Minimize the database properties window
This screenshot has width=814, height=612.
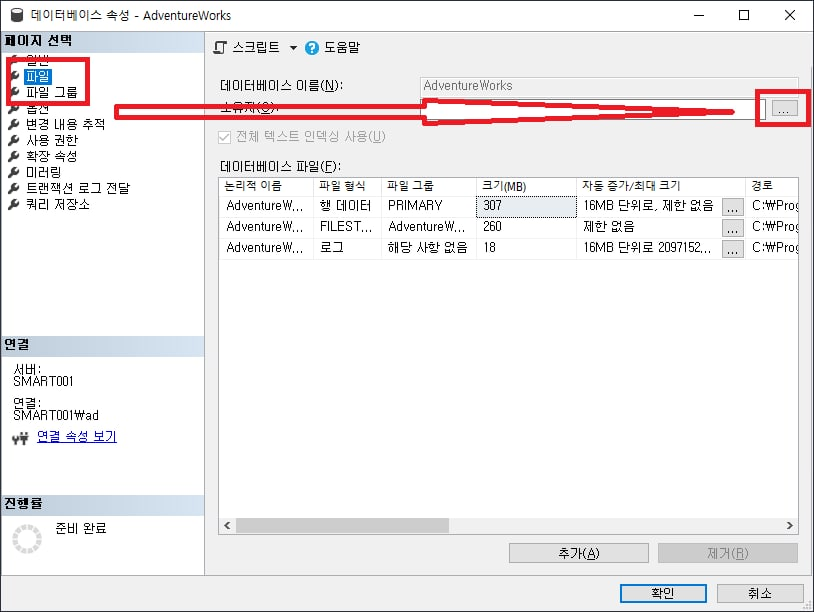[699, 15]
